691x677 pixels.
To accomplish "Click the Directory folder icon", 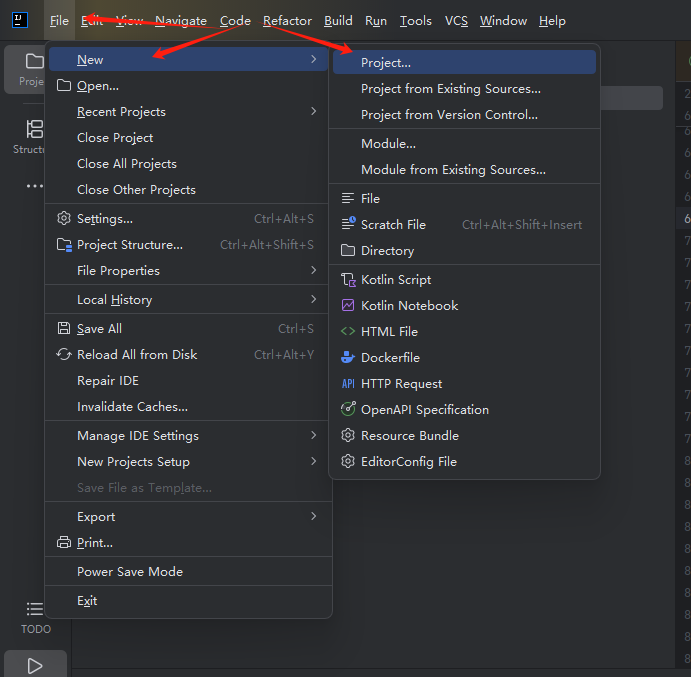I will [x=348, y=250].
